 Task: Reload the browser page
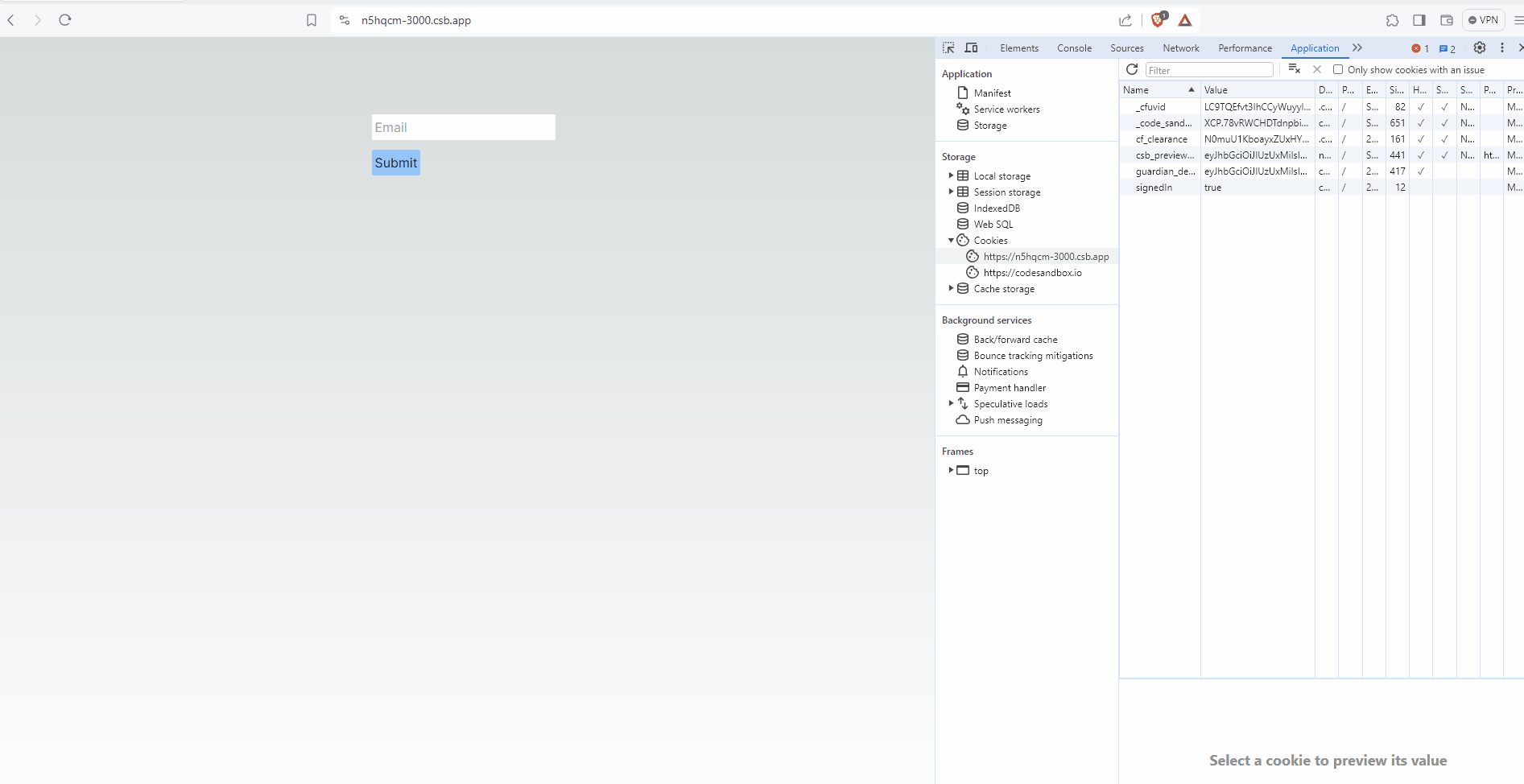[65, 20]
